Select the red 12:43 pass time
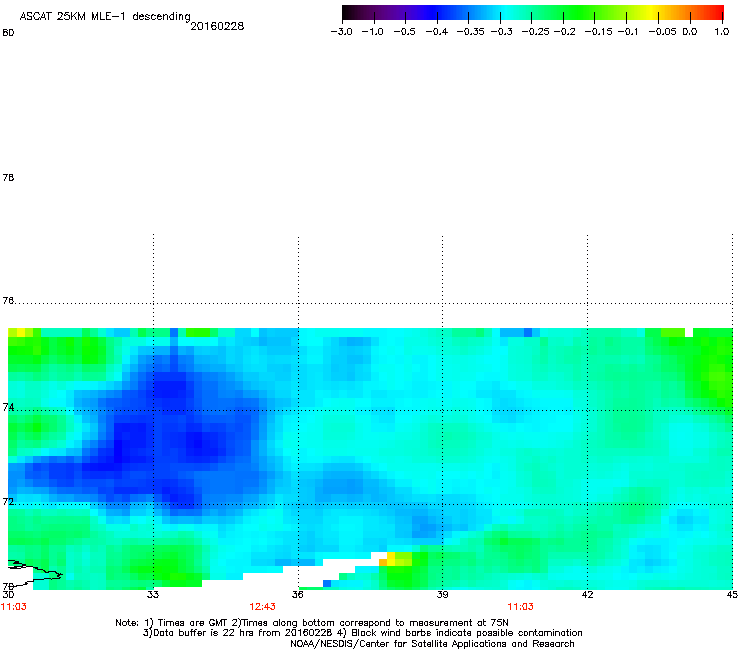740x650 pixels. [x=262, y=607]
